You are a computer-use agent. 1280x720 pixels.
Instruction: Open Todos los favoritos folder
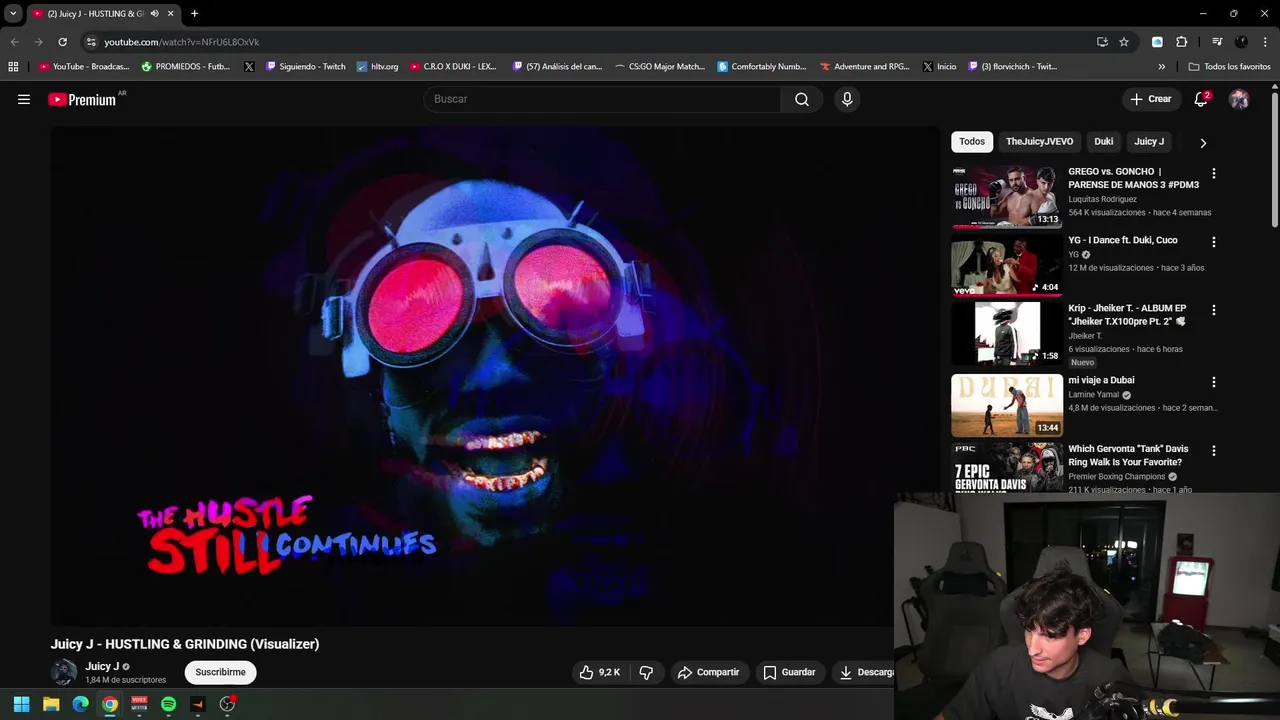[1229, 67]
